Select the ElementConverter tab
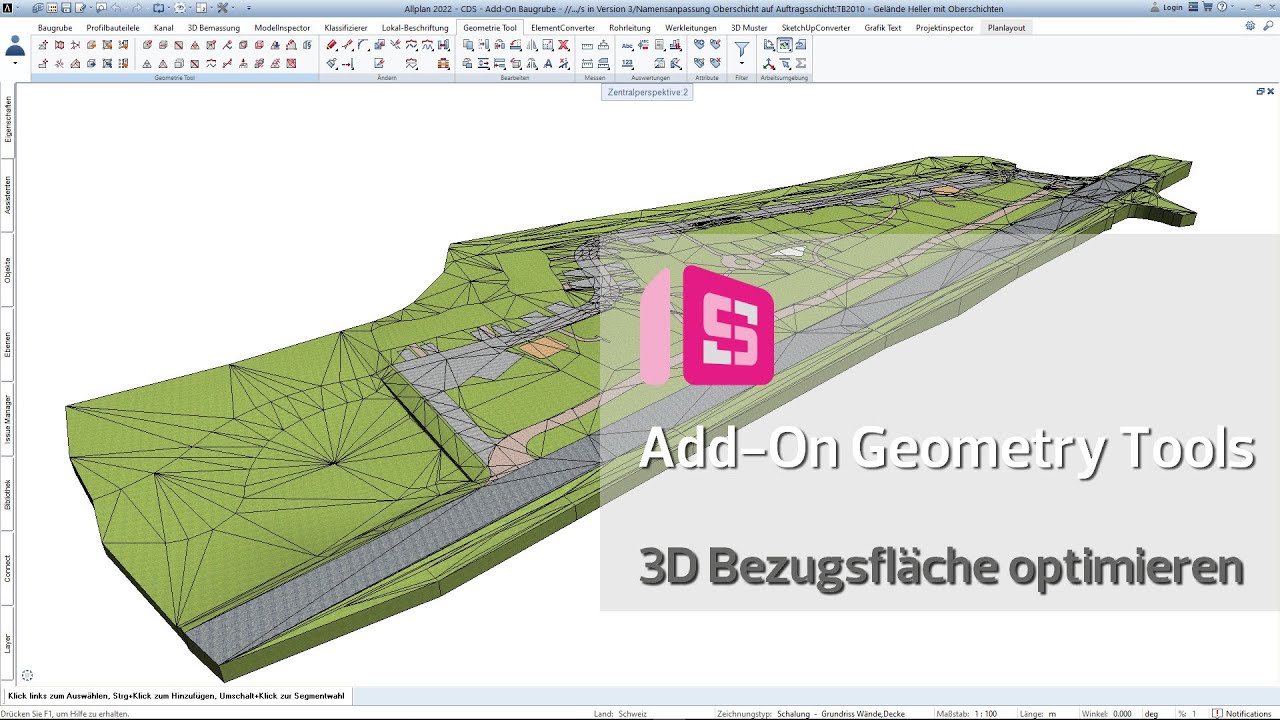Screen dimensions: 1280x720 point(563,27)
